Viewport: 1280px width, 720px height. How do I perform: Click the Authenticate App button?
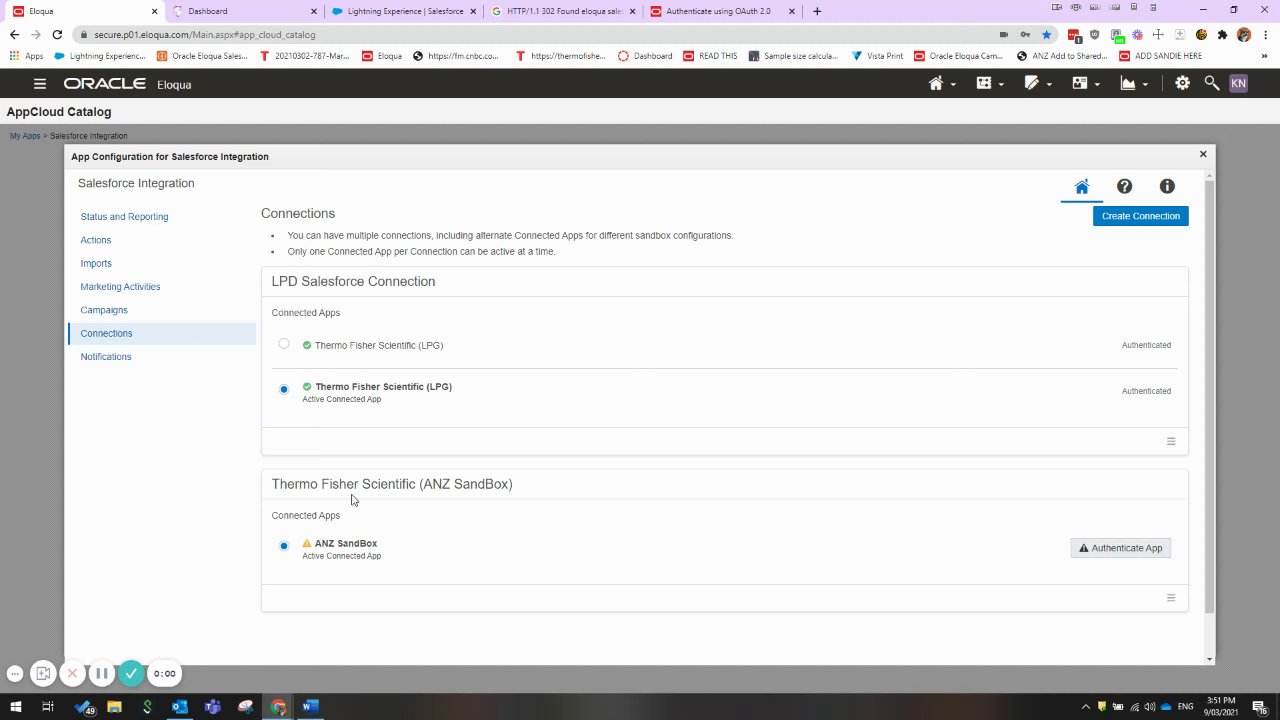click(x=1120, y=548)
